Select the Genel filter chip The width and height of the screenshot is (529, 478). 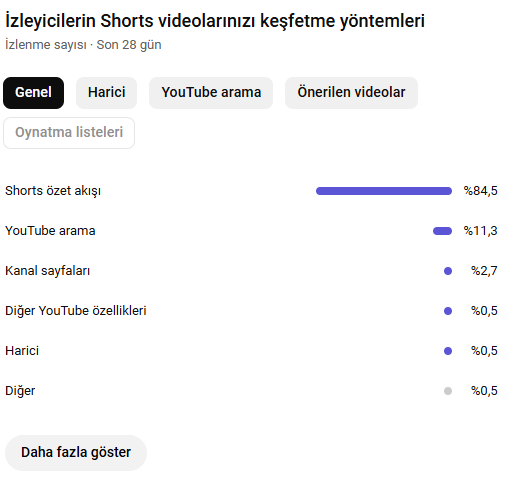coord(33,93)
